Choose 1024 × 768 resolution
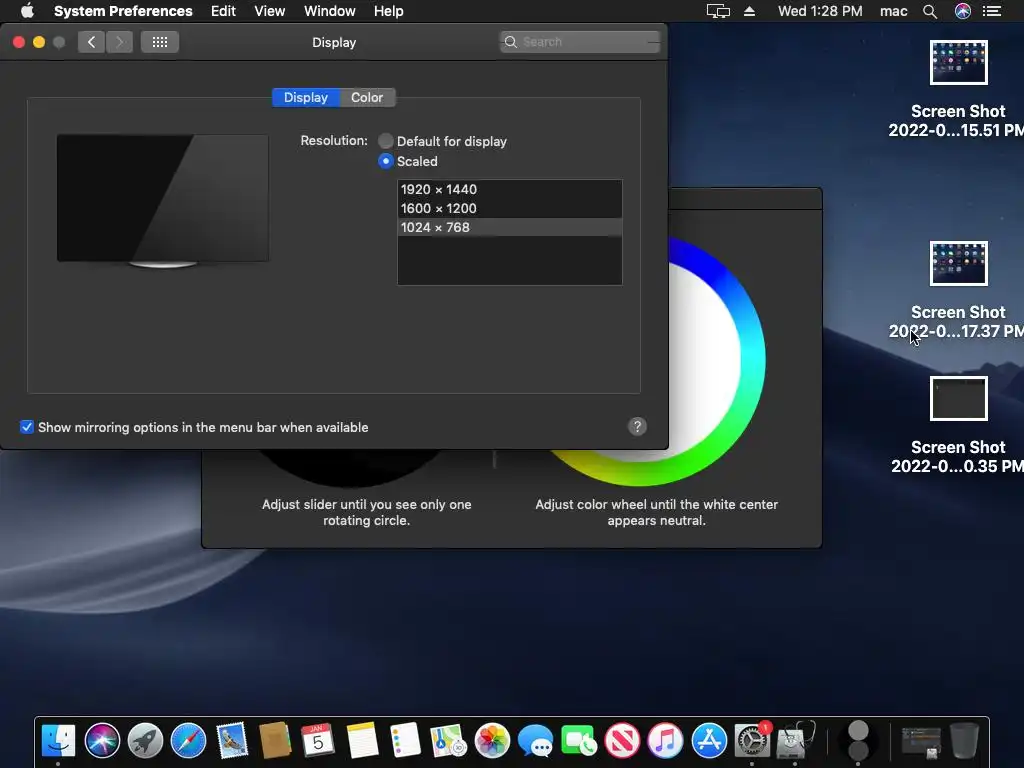1024x768 pixels. click(x=509, y=227)
